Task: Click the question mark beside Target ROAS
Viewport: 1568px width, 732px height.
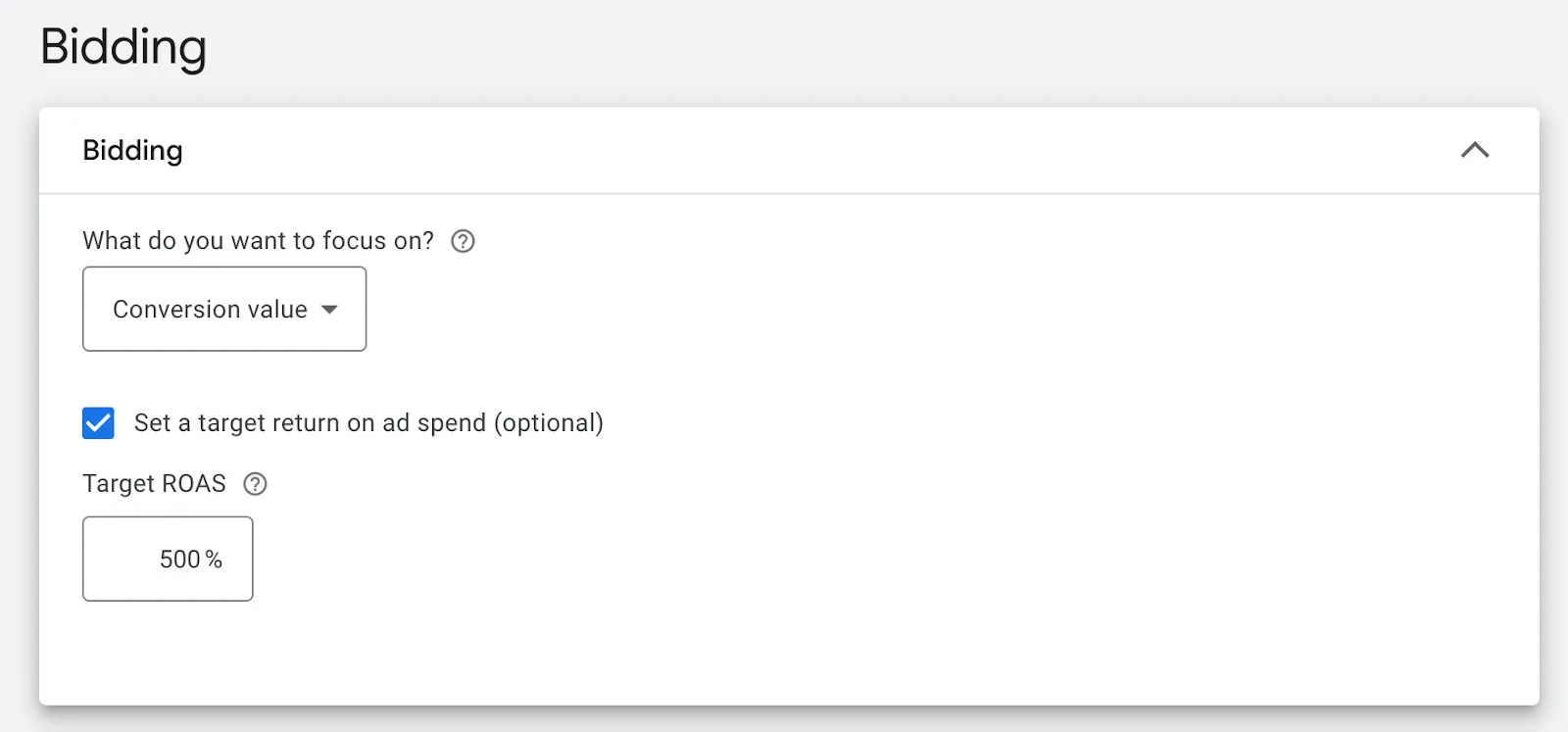Action: [254, 483]
